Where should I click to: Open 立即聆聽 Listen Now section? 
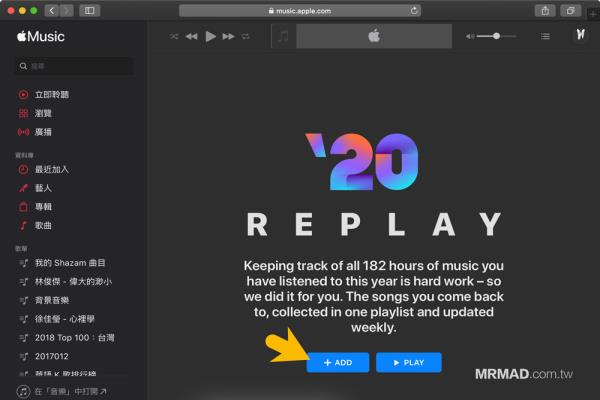pyautogui.click(x=44, y=95)
